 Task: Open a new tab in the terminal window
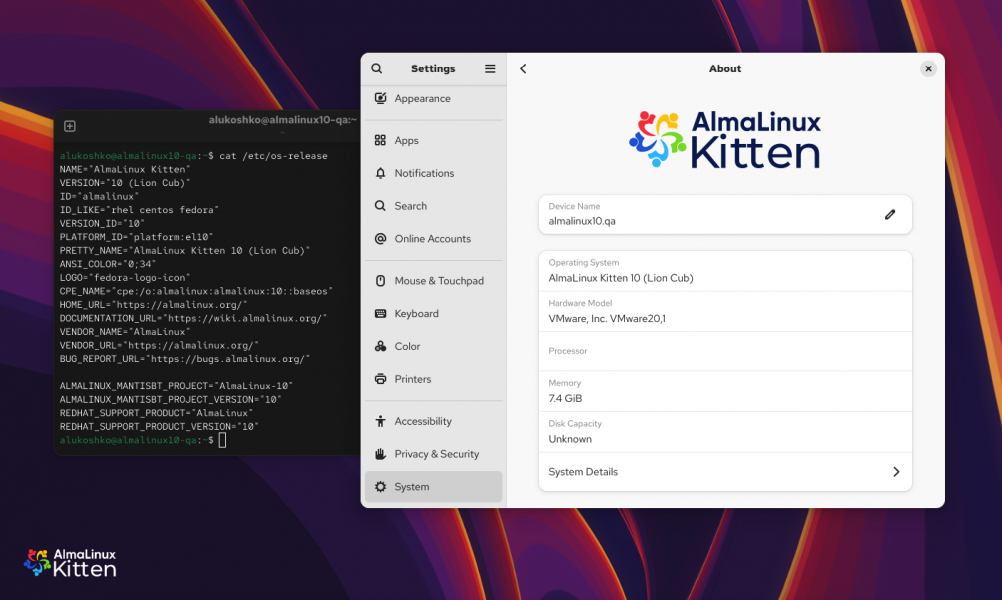coord(70,126)
